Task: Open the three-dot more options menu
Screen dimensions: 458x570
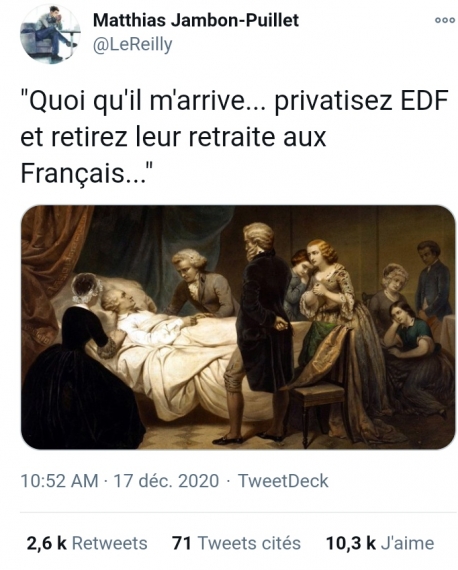Action: pyautogui.click(x=445, y=21)
